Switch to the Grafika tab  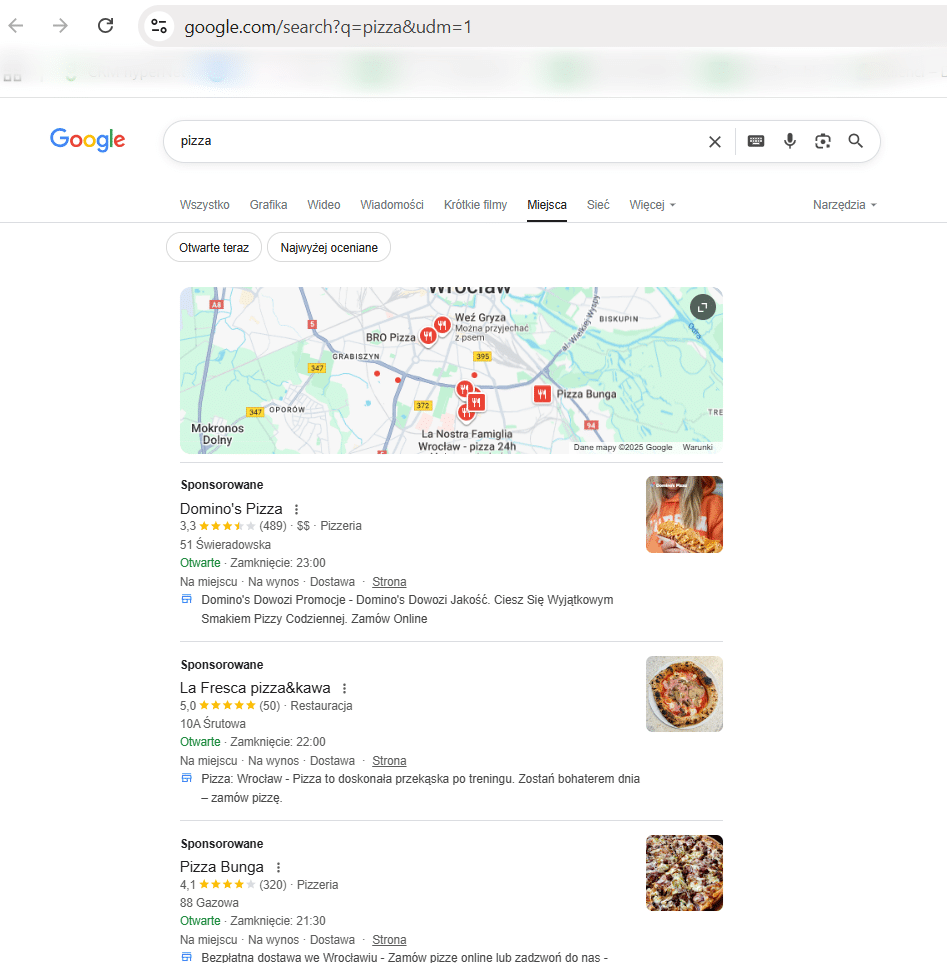[x=268, y=205]
